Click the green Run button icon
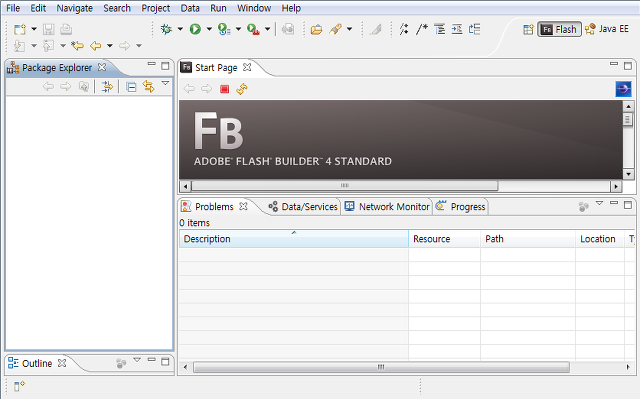640x399 pixels. click(195, 29)
